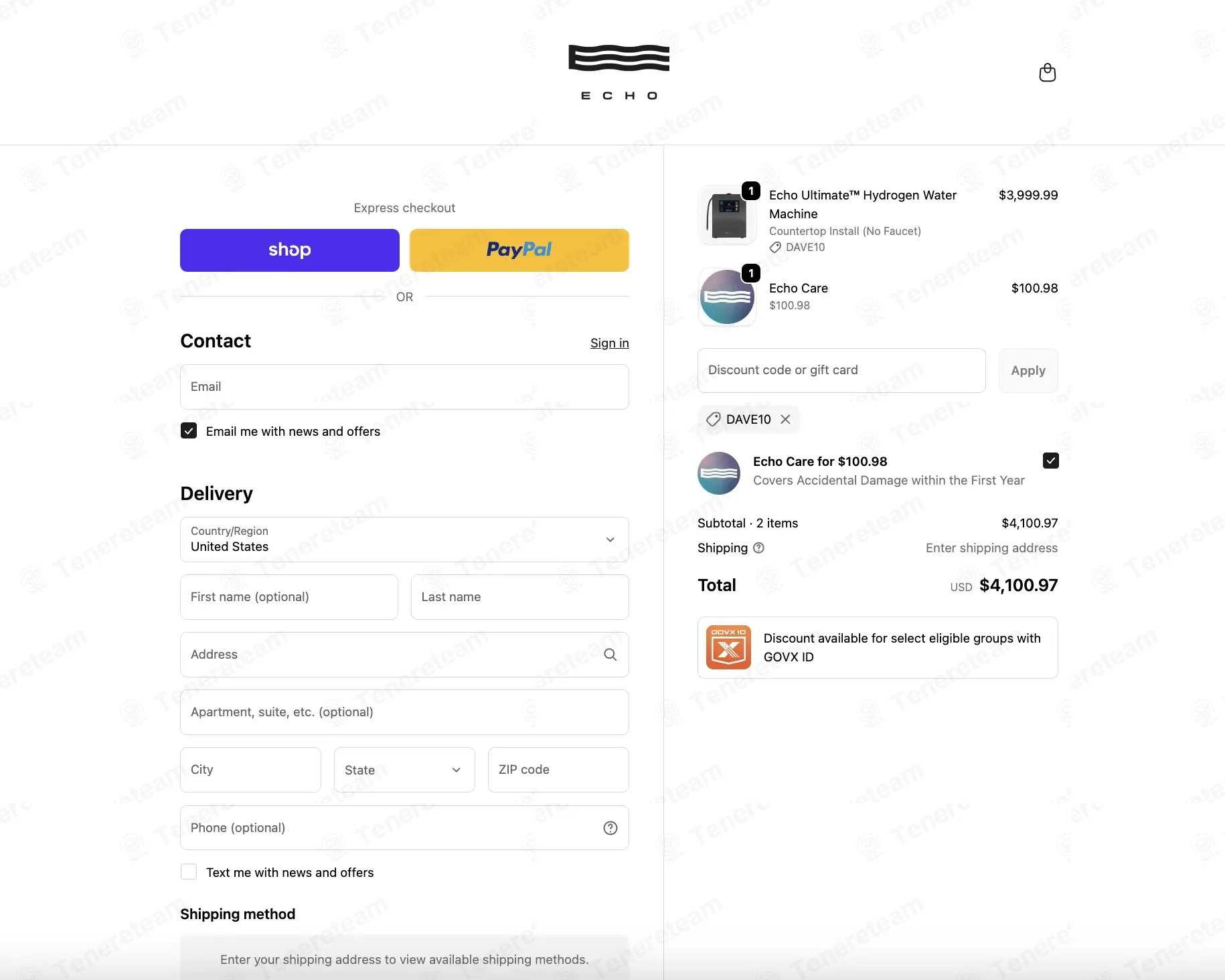Uncheck the Echo Care for $100.98 add-on
Image resolution: width=1225 pixels, height=980 pixels.
pyautogui.click(x=1050, y=461)
